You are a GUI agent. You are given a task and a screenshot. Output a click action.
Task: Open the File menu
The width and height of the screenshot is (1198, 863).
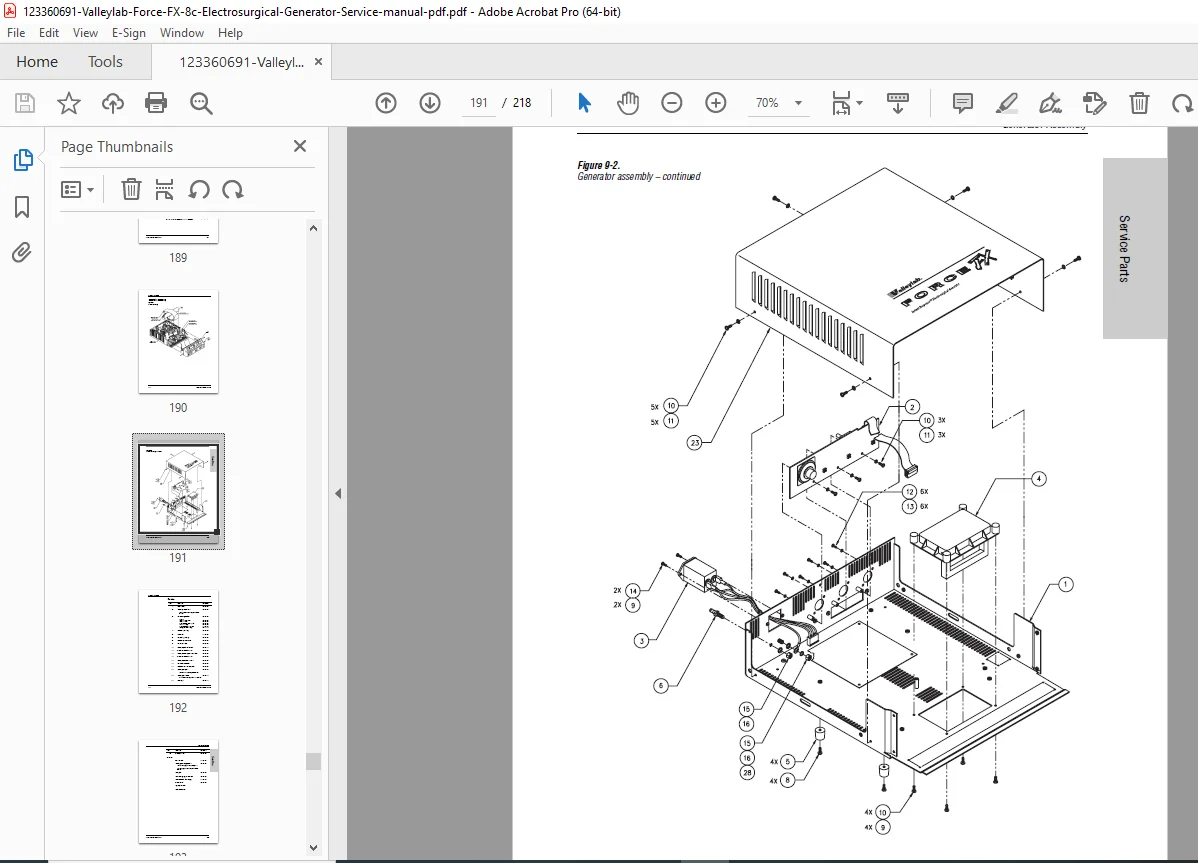16,33
